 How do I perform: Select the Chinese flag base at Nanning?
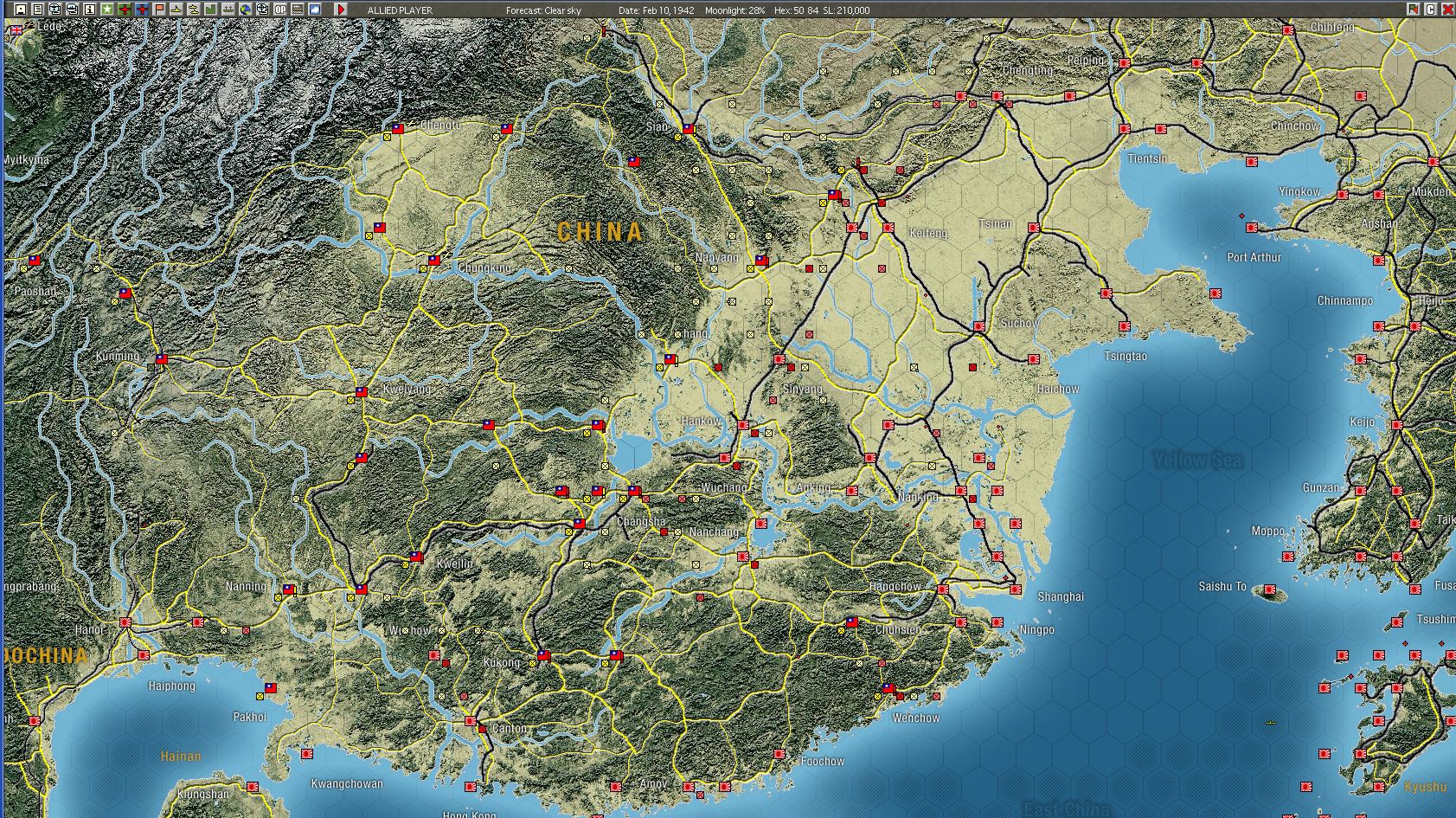pyautogui.click(x=289, y=589)
